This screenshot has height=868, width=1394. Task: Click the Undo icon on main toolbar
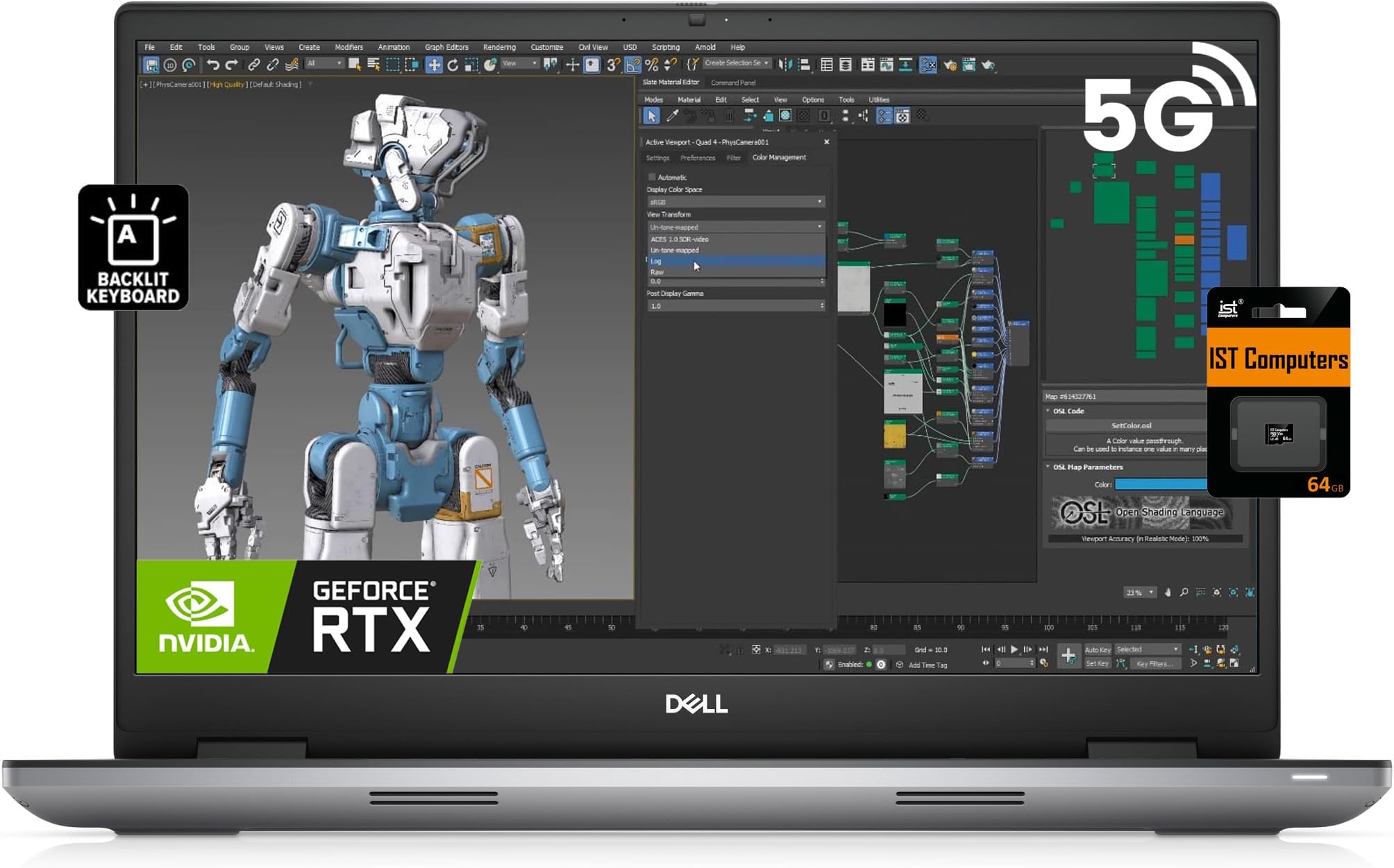[x=213, y=66]
